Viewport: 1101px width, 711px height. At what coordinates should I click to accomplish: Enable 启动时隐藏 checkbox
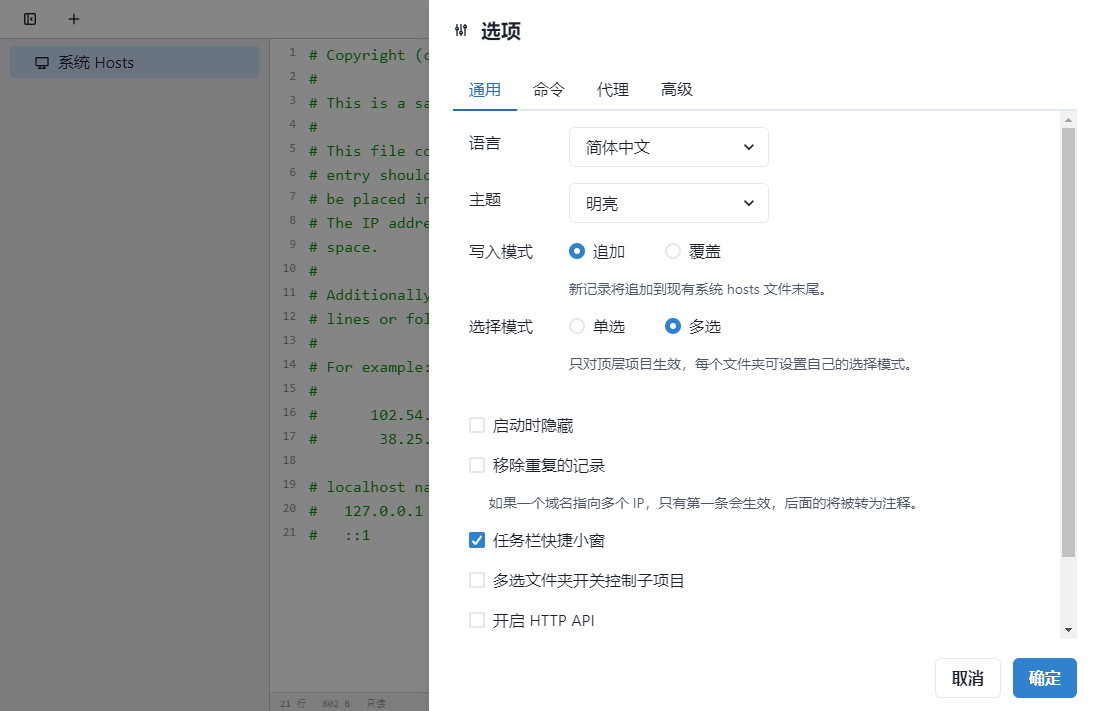coord(477,425)
